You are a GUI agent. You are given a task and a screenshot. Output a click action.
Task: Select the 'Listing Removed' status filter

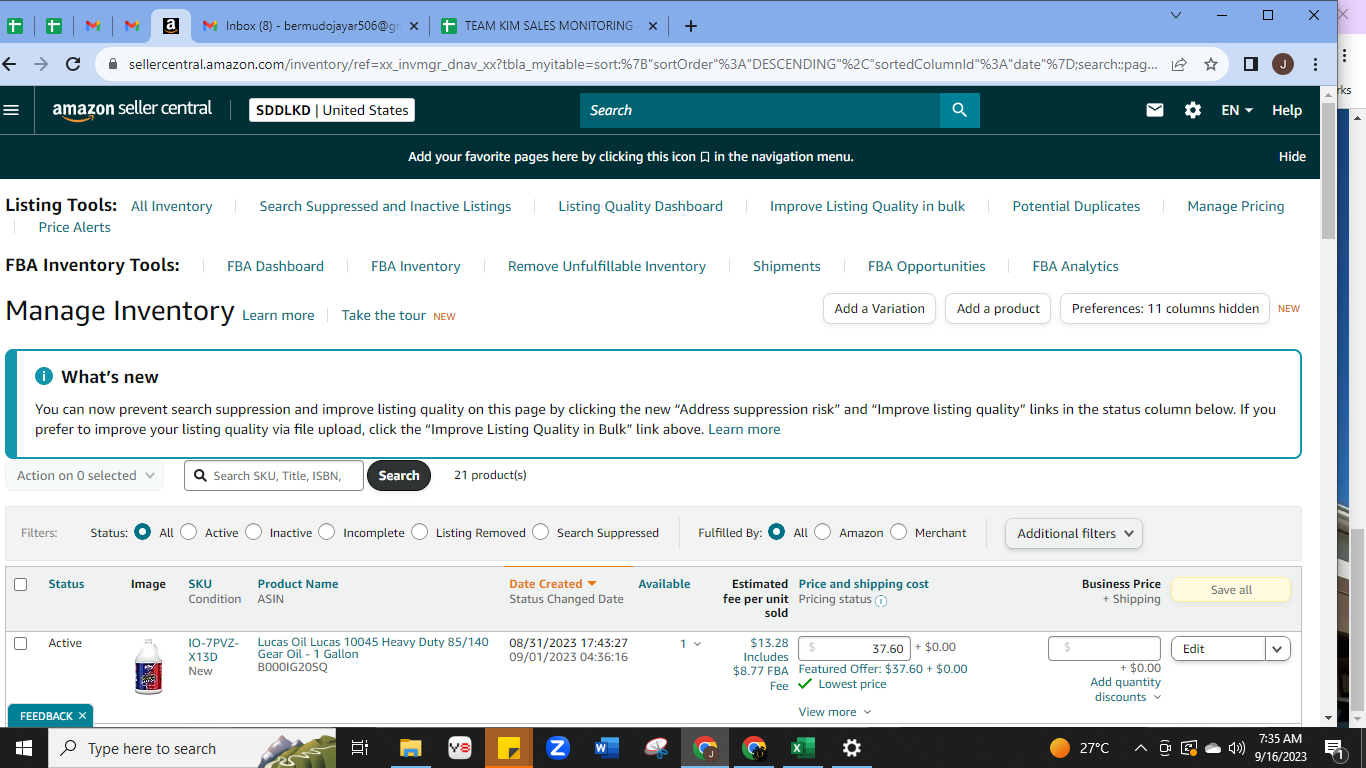point(420,532)
